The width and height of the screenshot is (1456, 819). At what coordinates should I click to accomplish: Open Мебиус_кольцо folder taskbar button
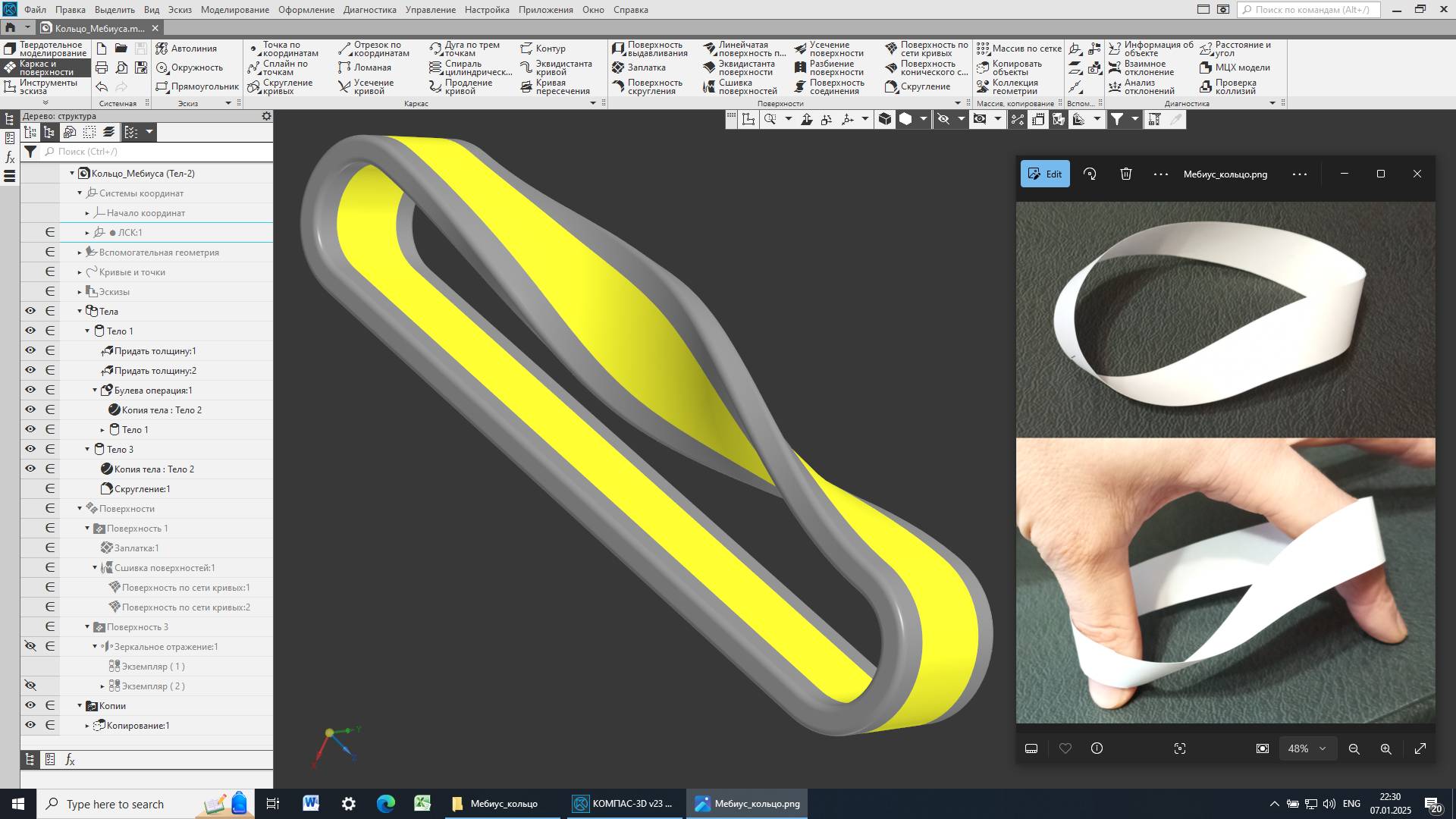click(x=502, y=804)
